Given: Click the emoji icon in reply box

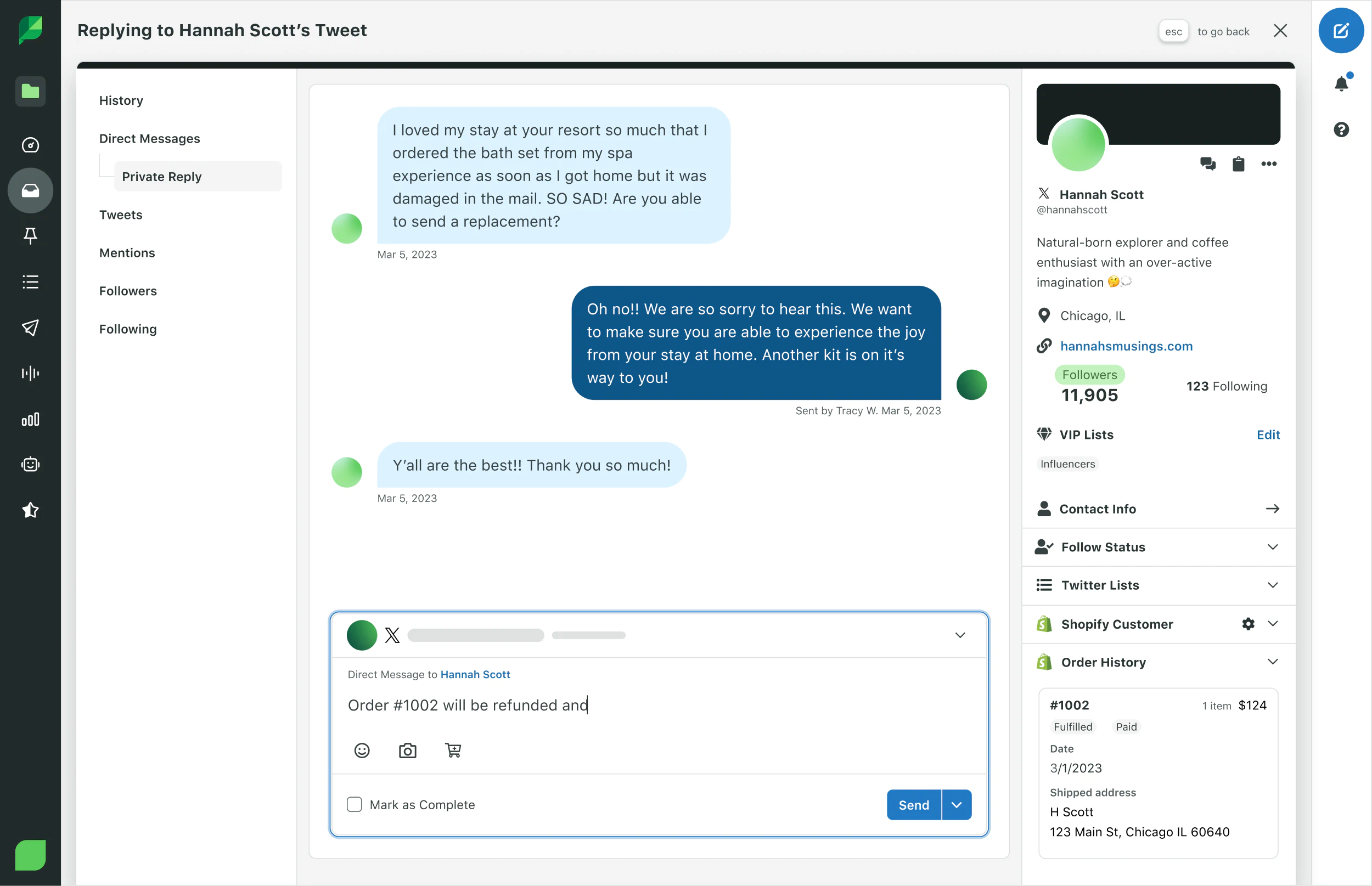Looking at the screenshot, I should [x=361, y=750].
